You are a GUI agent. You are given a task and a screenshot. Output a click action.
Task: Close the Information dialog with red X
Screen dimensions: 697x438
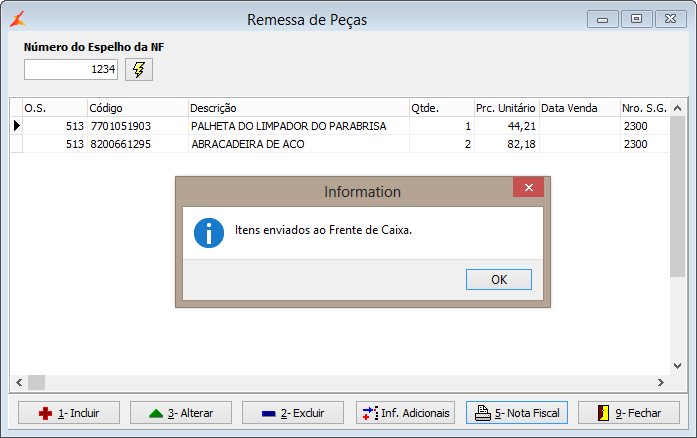[x=528, y=188]
